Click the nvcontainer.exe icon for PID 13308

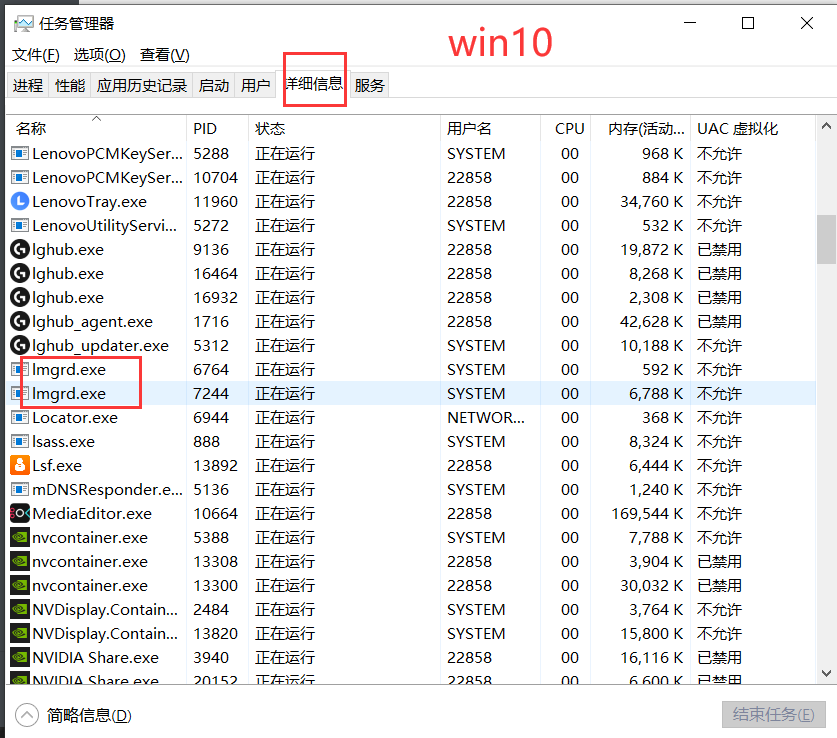(20, 561)
